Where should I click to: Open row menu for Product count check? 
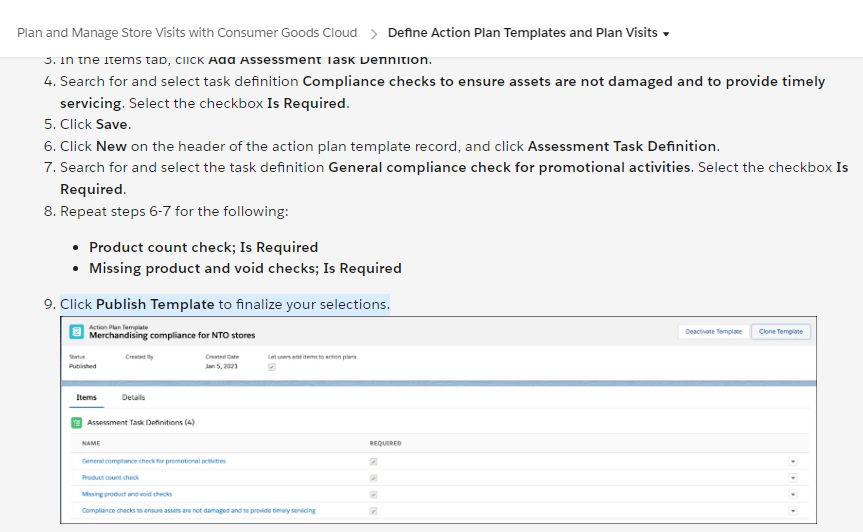click(x=793, y=478)
